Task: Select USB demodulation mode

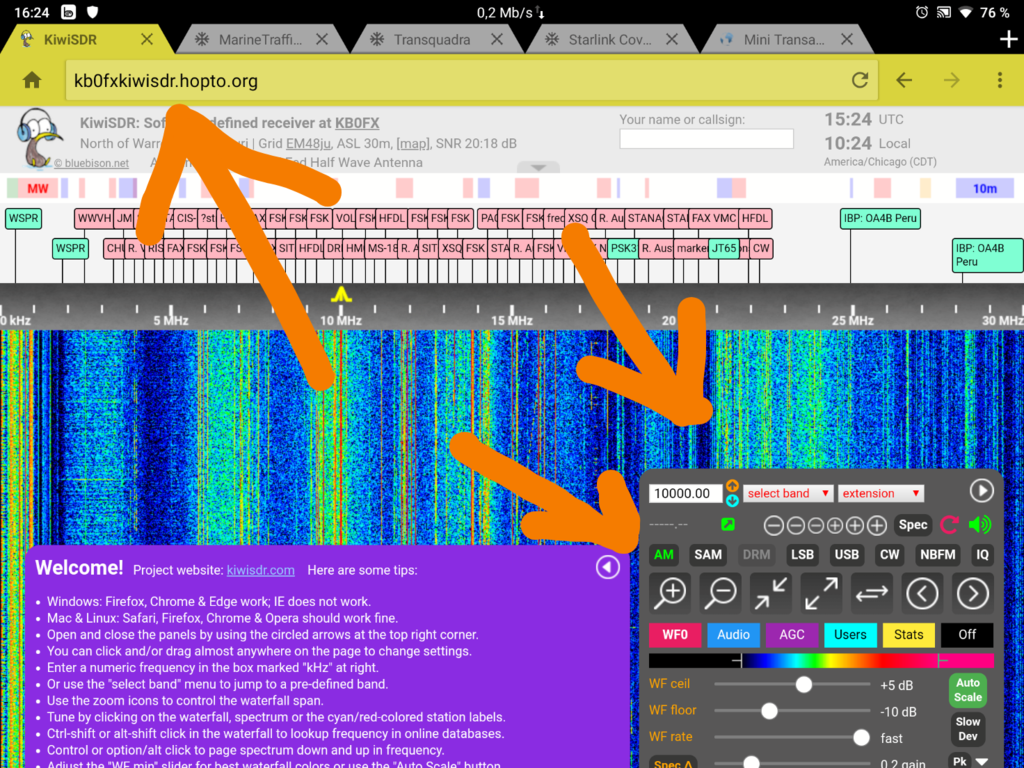Action: pos(846,554)
